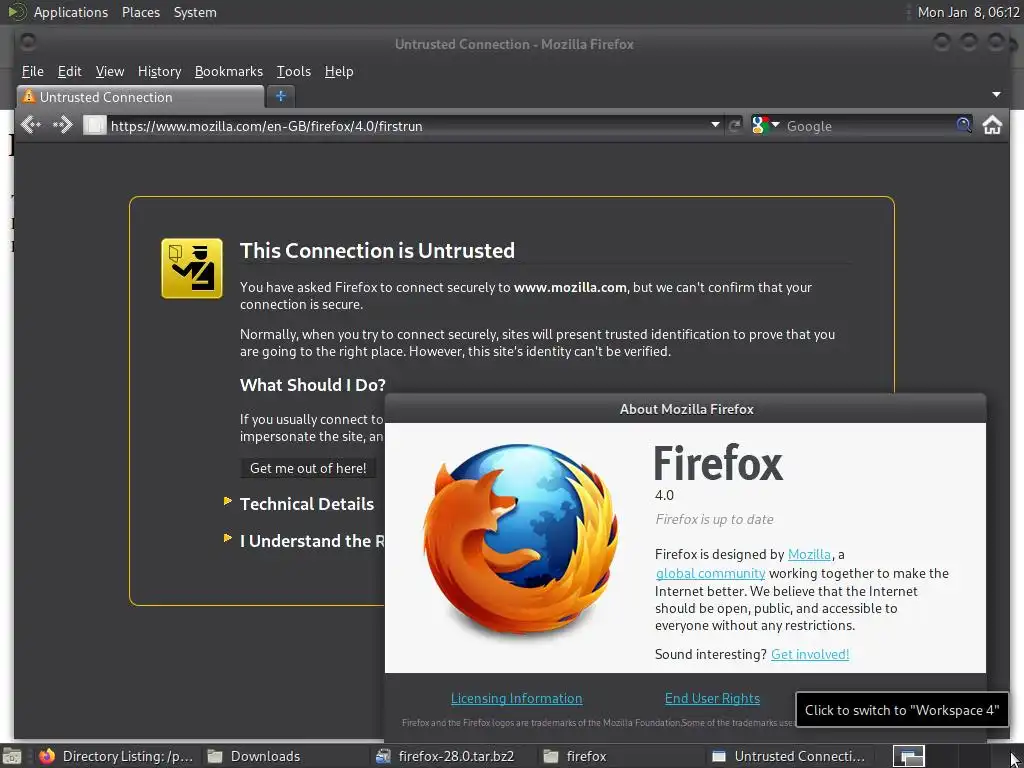Viewport: 1024px width, 768px height.
Task: Click the show desktop icon in bottom panel
Action: [12, 756]
